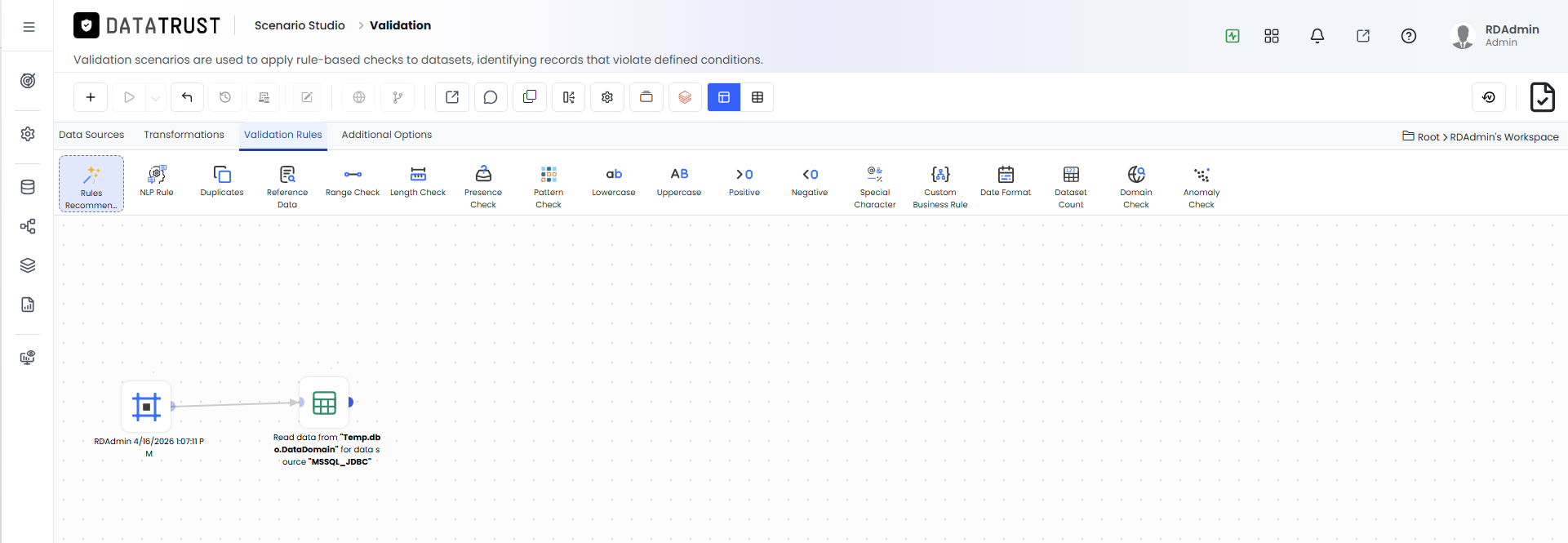Expand the run options dropdown arrow
Image resolution: width=1568 pixels, height=543 pixels.
point(155,97)
